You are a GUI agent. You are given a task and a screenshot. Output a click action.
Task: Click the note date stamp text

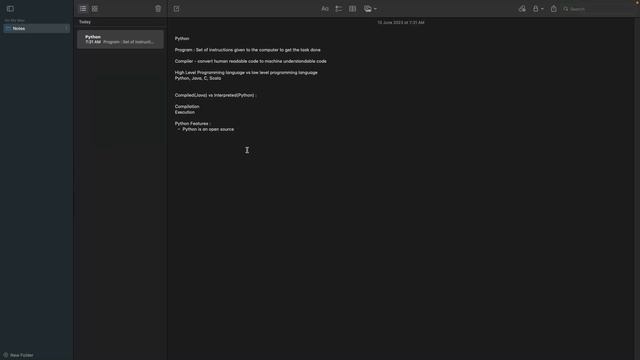[400, 22]
